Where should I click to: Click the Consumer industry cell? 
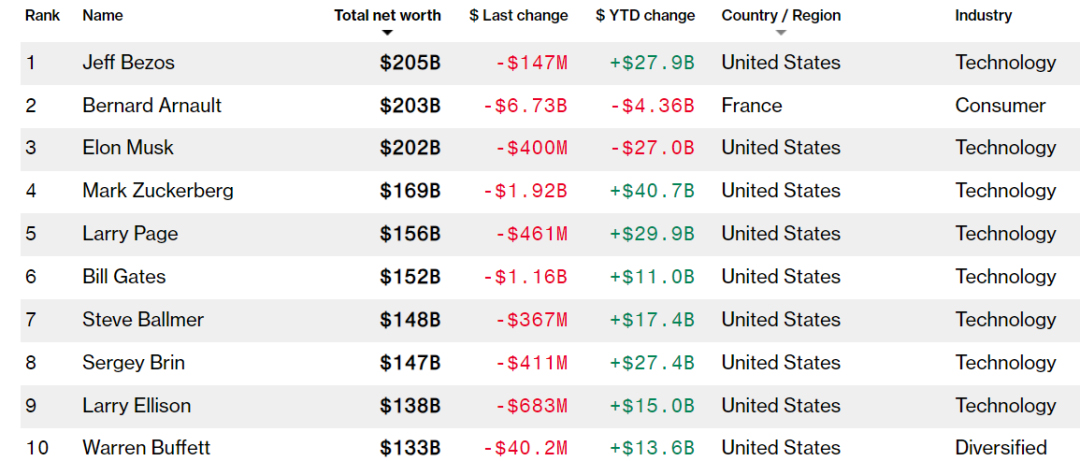[x=1000, y=106]
